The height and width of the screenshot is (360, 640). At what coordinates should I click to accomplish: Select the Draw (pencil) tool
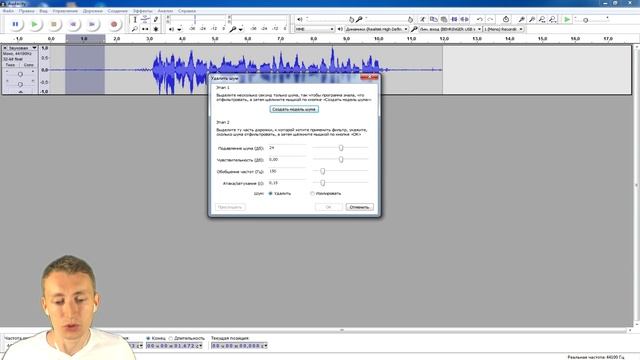pos(156,19)
